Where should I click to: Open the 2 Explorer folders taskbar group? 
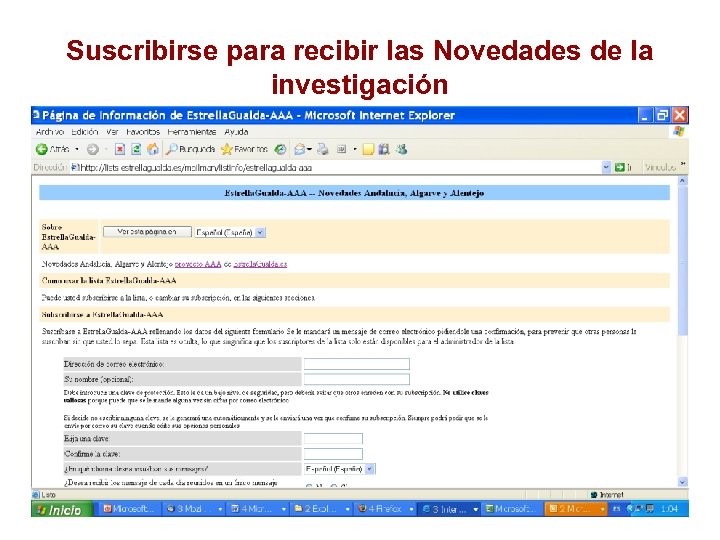point(321,509)
